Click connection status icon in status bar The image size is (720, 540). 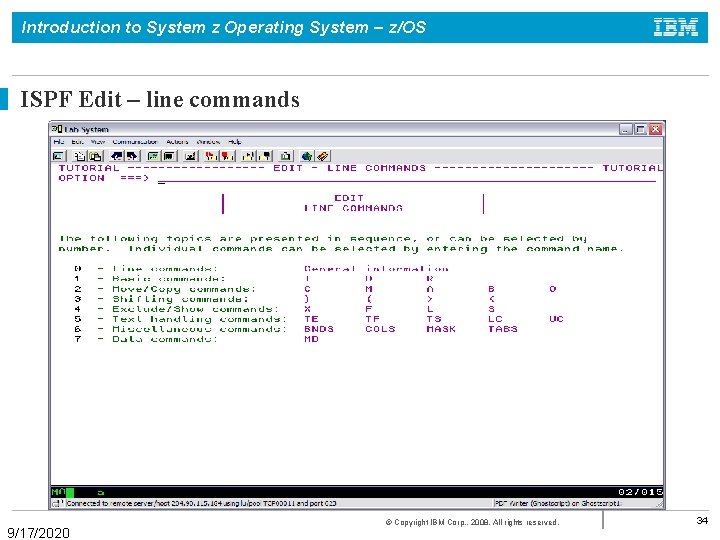pos(57,503)
